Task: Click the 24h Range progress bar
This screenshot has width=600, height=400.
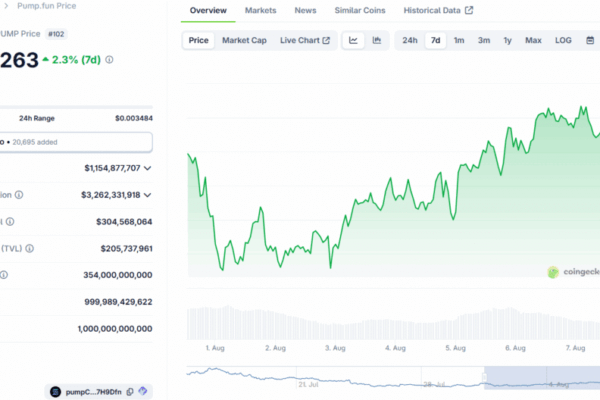Action: [x=76, y=107]
